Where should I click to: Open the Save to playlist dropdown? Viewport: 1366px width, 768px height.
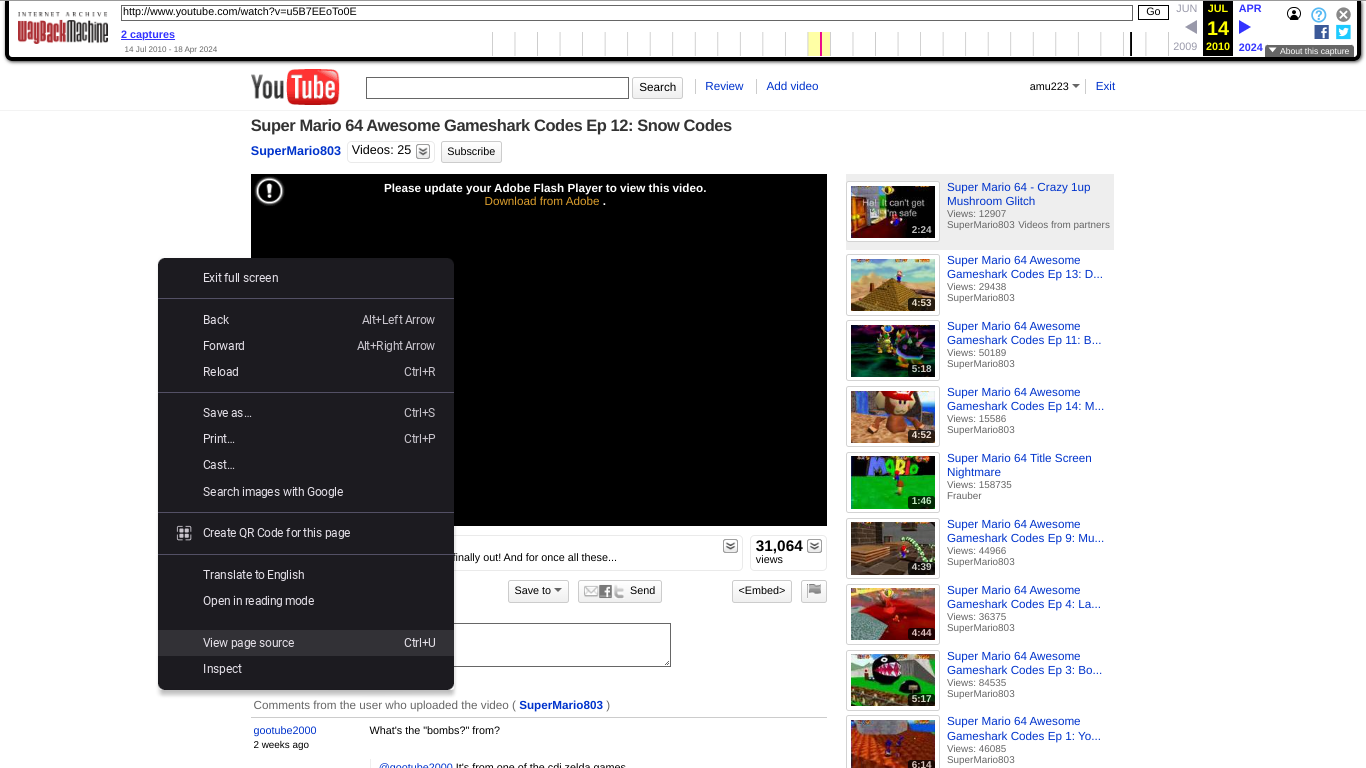(x=537, y=591)
